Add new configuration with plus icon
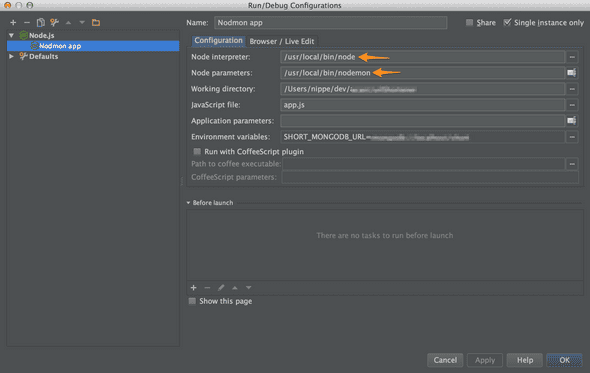Viewport: 590px width, 373px height. 13,23
